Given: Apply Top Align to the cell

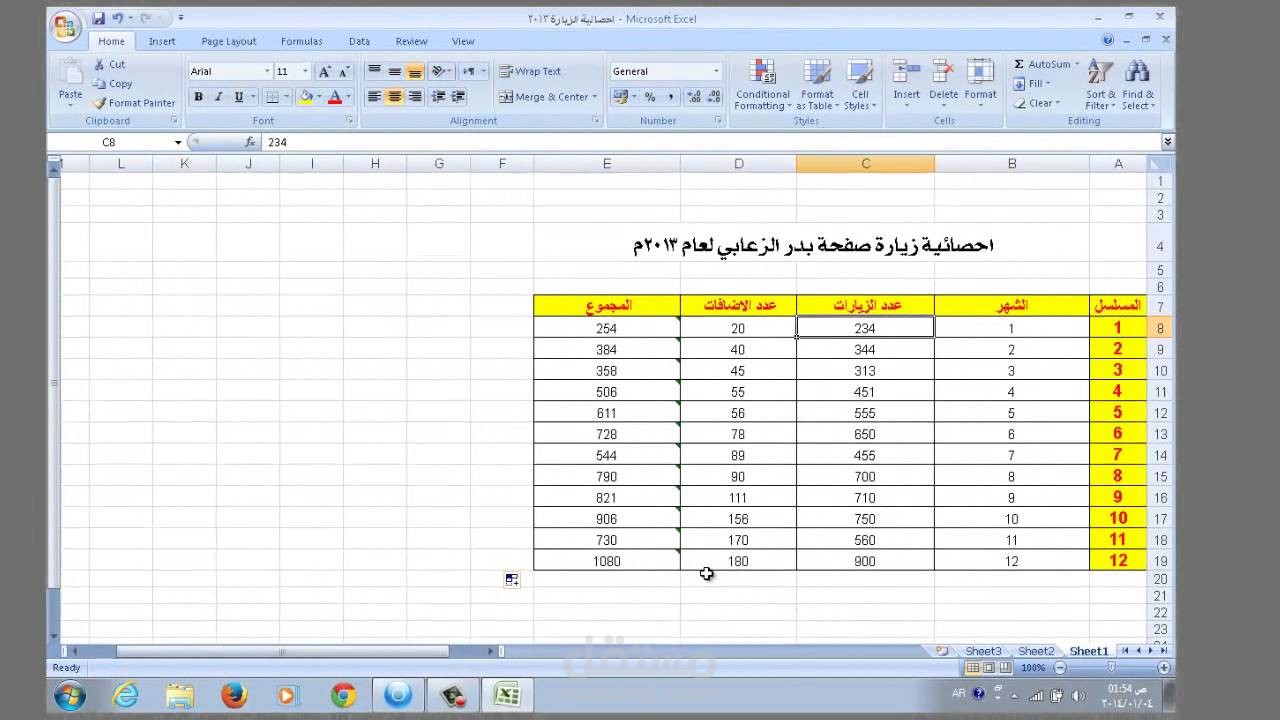Looking at the screenshot, I should coord(374,71).
